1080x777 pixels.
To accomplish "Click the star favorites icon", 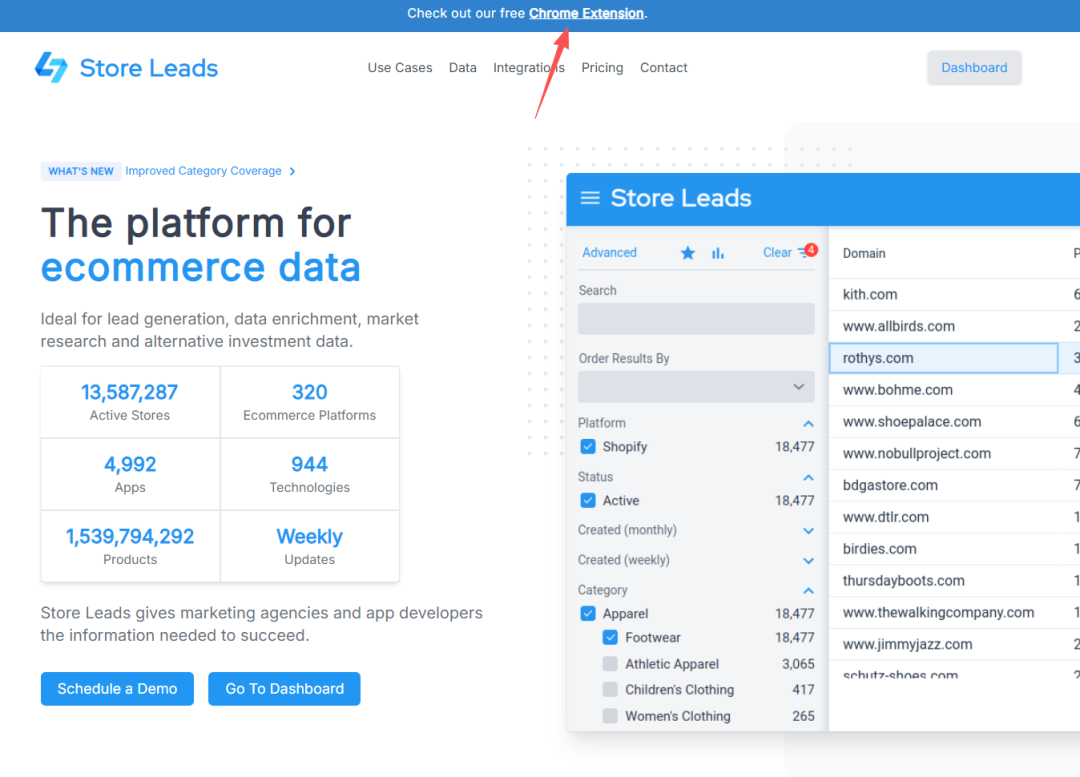I will click(687, 253).
